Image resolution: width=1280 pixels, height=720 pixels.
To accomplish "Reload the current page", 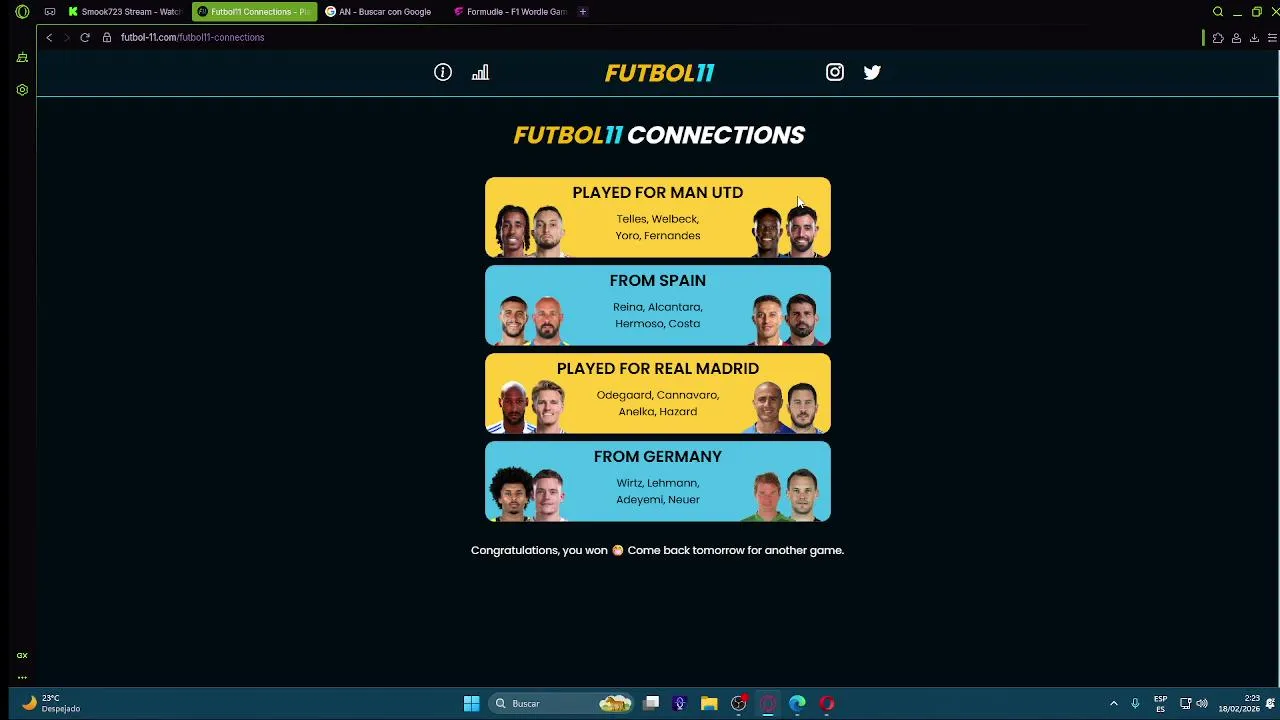I will click(85, 37).
